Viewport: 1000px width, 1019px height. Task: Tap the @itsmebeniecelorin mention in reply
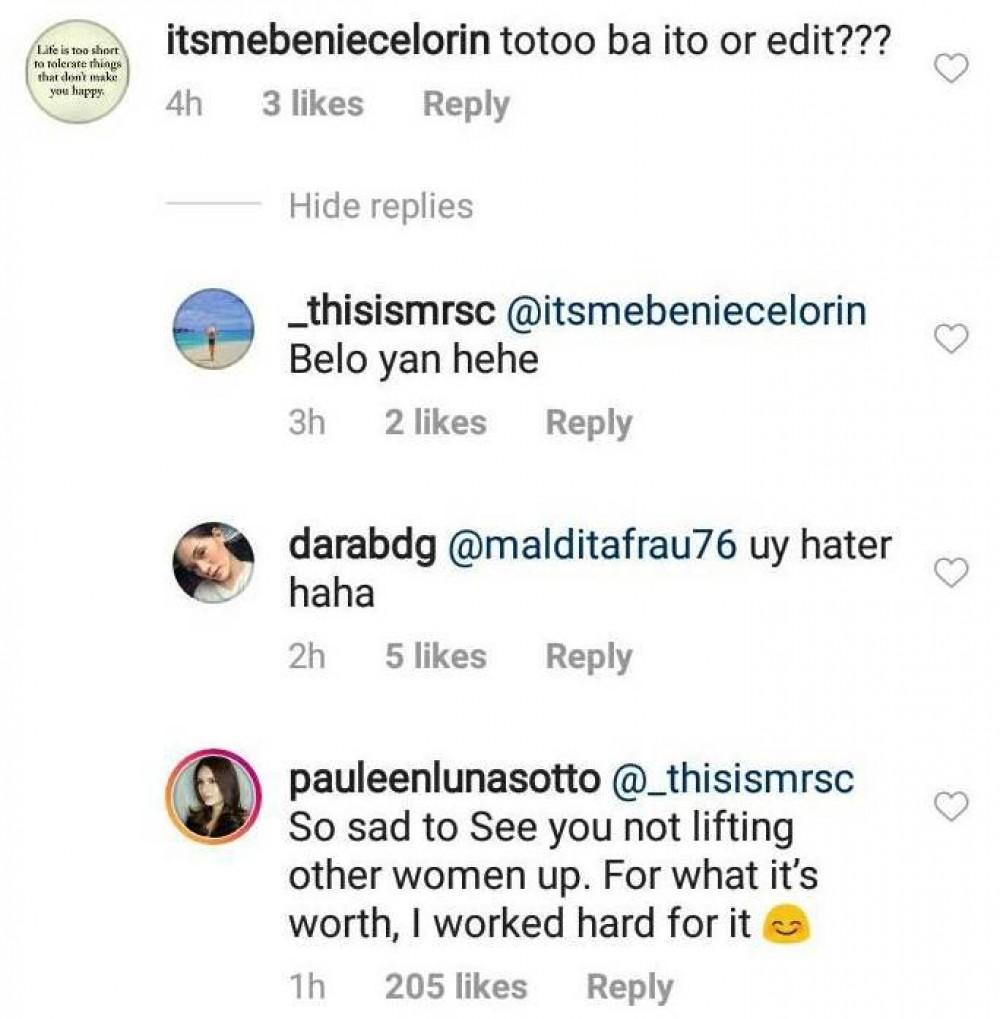687,313
